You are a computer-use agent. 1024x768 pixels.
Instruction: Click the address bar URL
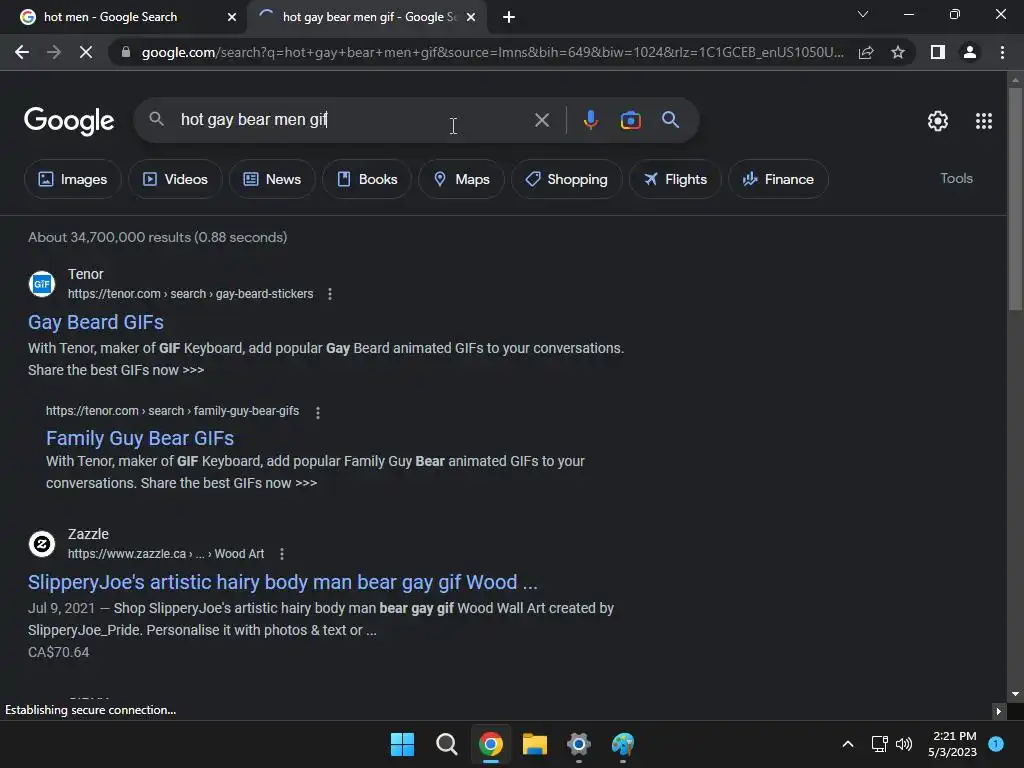[492, 52]
